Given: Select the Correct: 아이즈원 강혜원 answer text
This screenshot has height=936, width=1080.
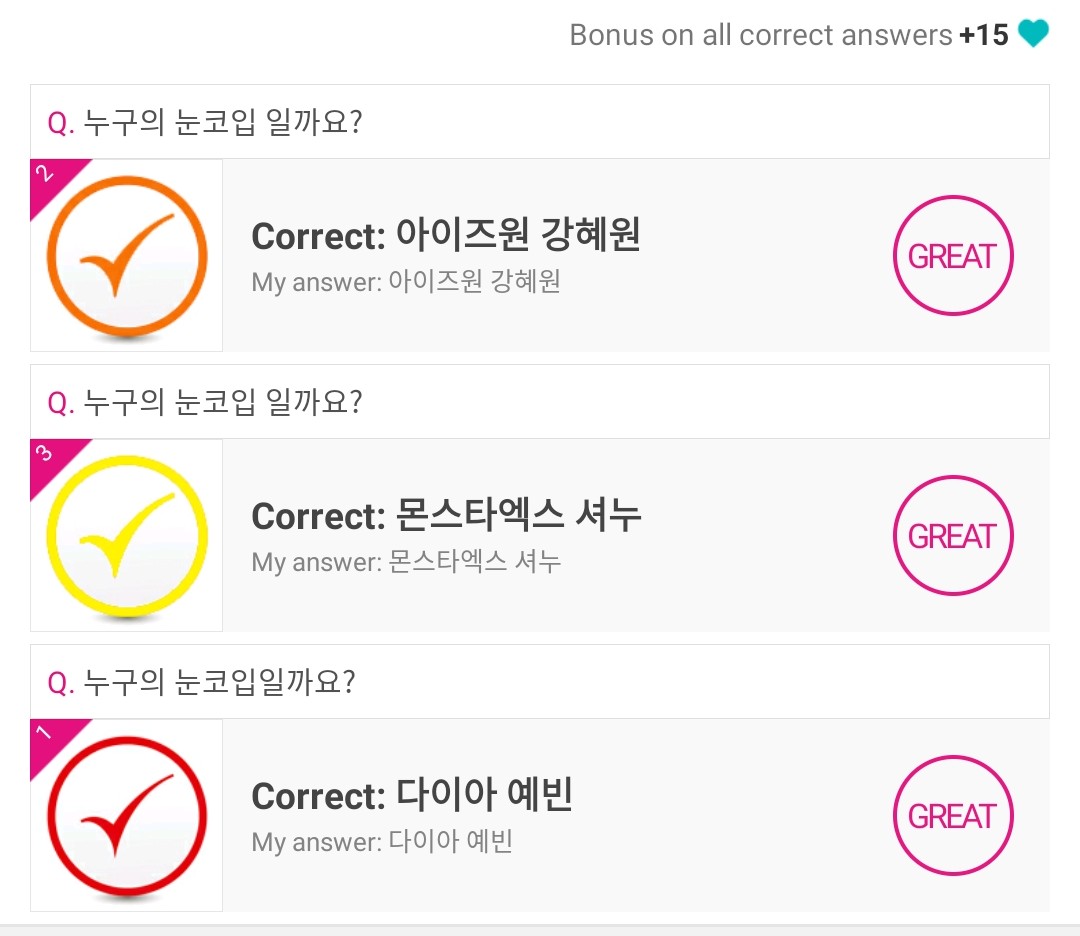Looking at the screenshot, I should pos(445,236).
